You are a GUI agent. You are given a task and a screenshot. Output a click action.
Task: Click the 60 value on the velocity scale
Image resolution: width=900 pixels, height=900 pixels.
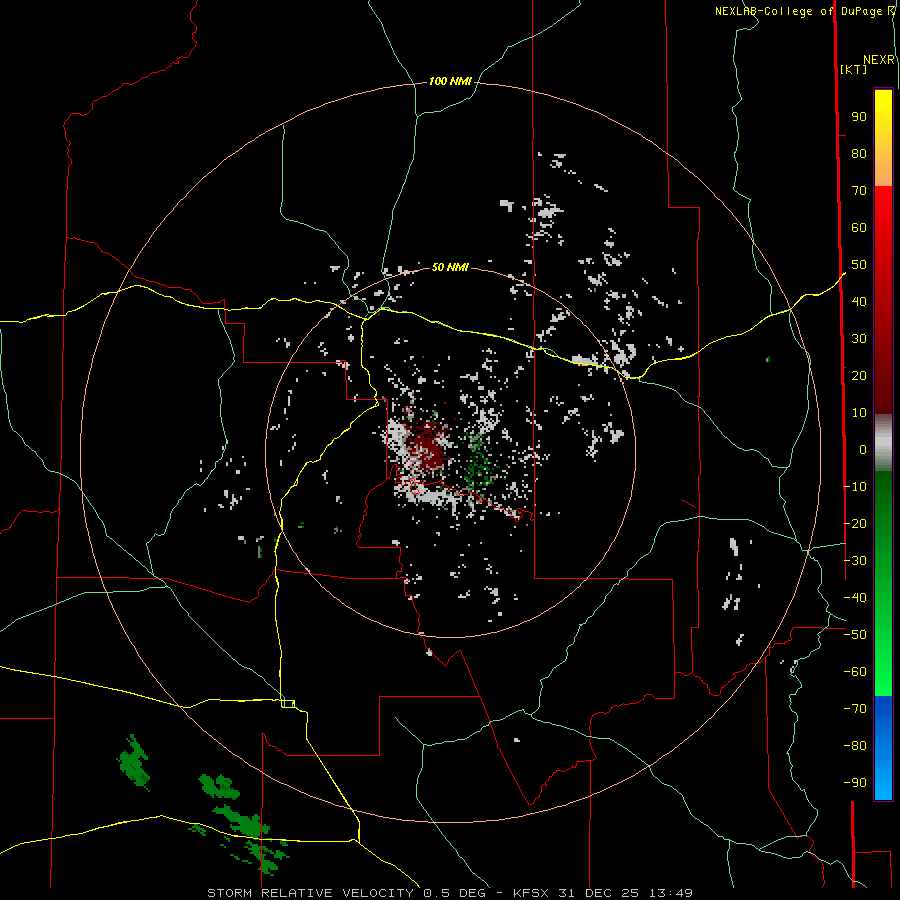[859, 228]
